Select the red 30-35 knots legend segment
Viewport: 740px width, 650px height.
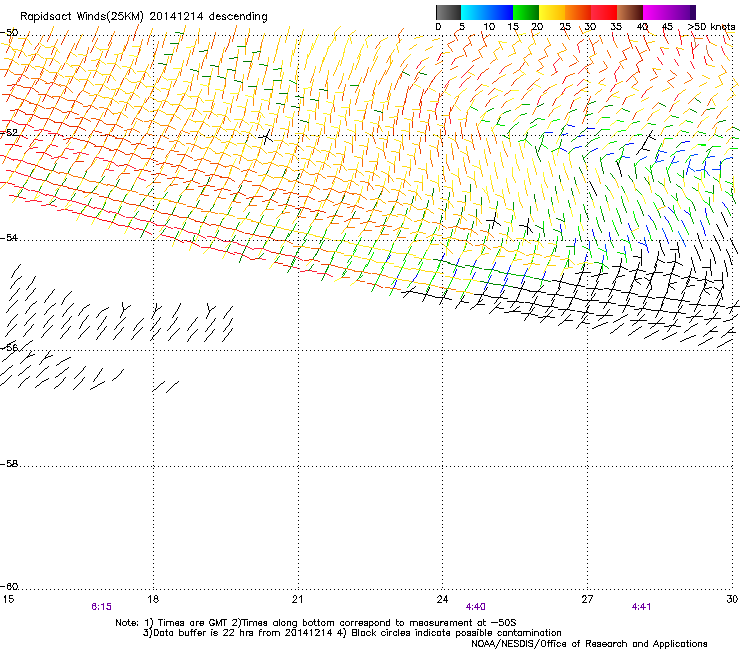(604, 12)
